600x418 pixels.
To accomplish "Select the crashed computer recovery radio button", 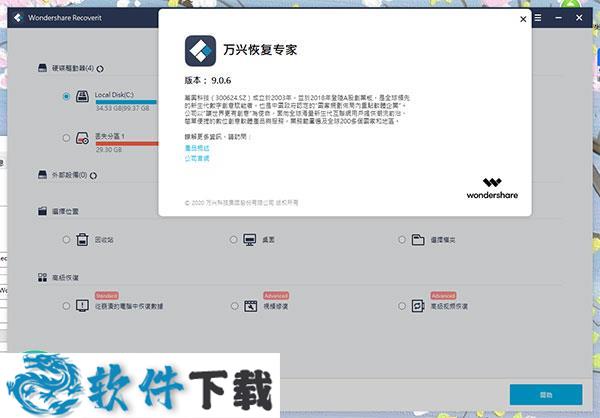I will [66, 306].
